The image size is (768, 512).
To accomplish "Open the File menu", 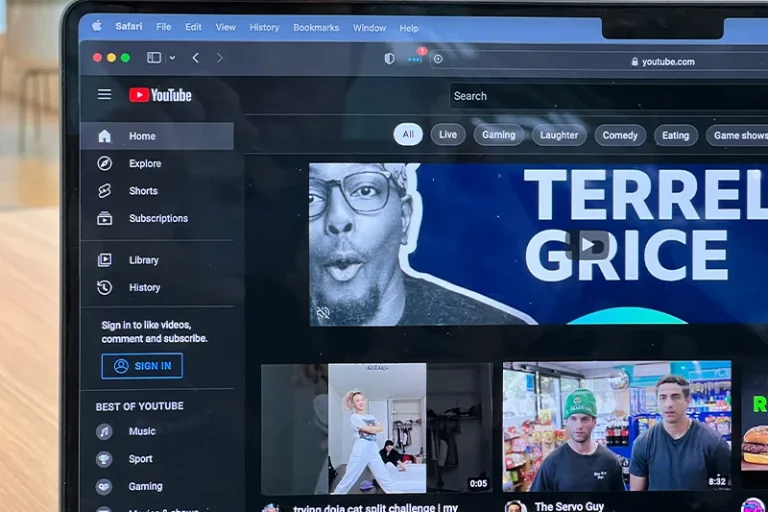I will (x=164, y=27).
